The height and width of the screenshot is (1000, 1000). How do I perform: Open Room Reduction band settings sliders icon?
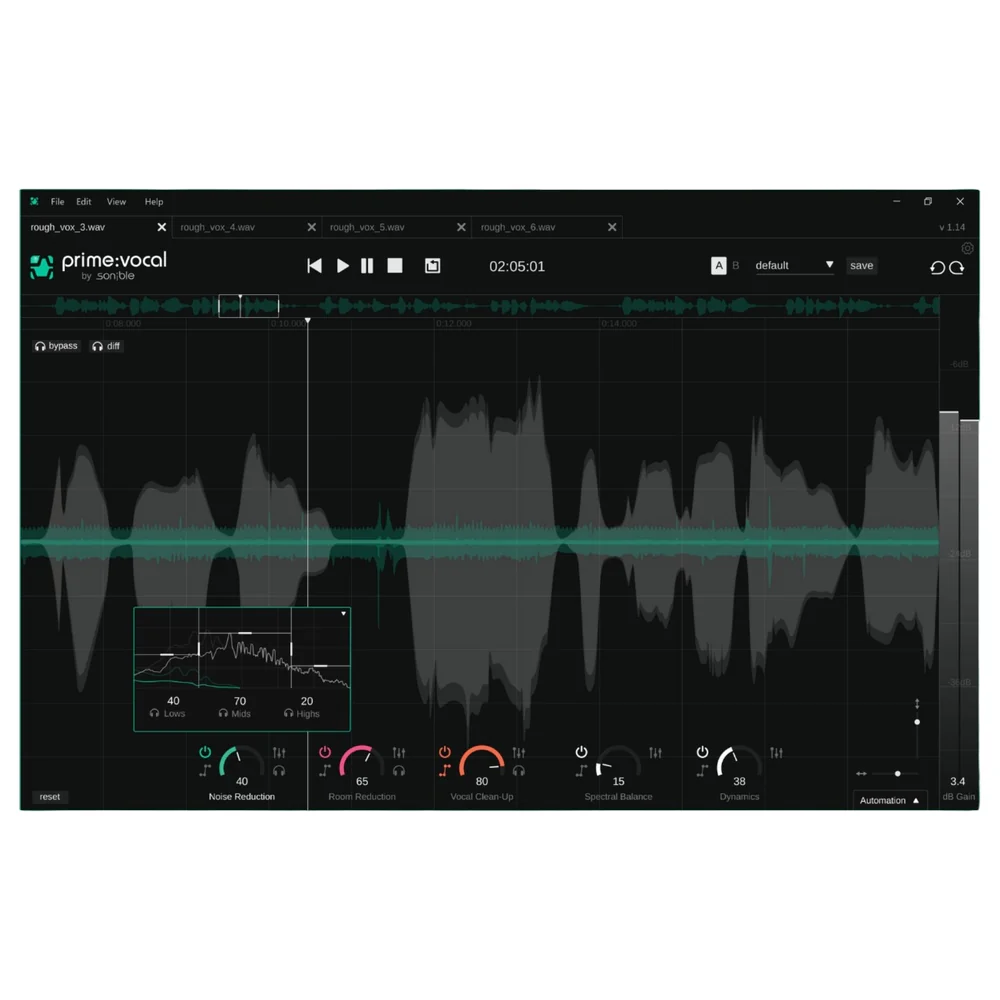399,753
